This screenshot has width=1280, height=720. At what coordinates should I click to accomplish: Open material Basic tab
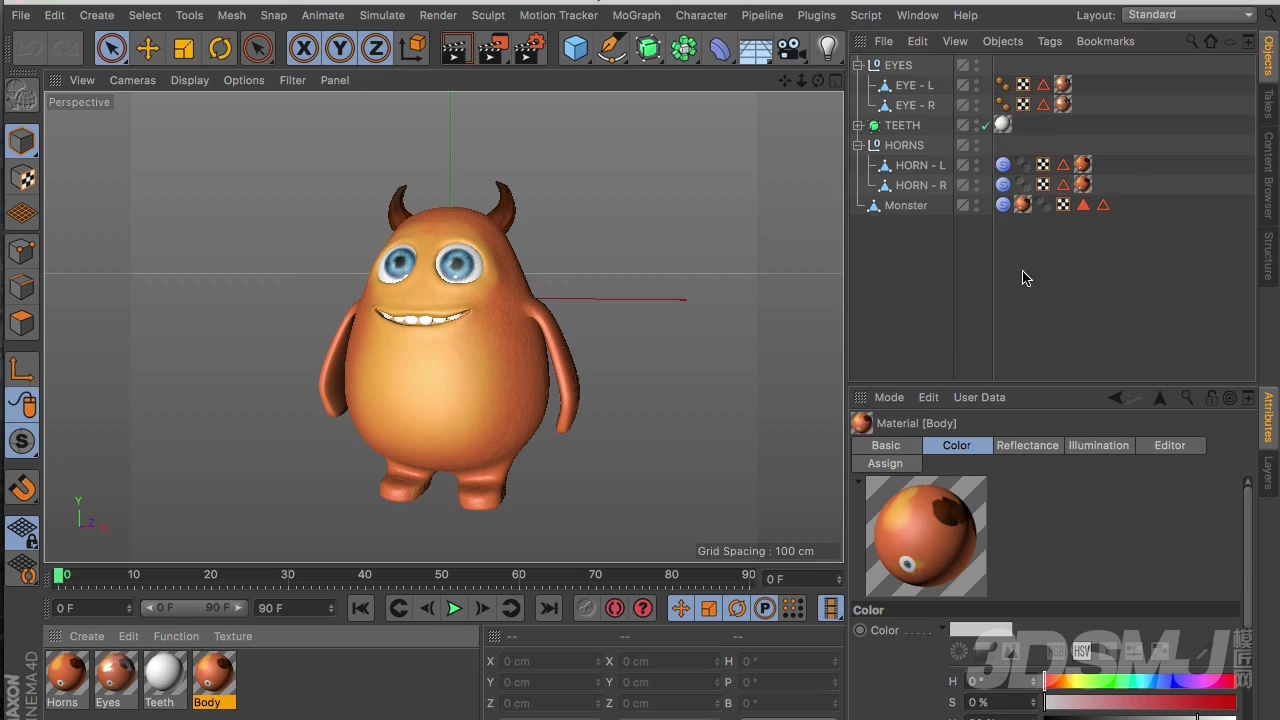click(886, 445)
